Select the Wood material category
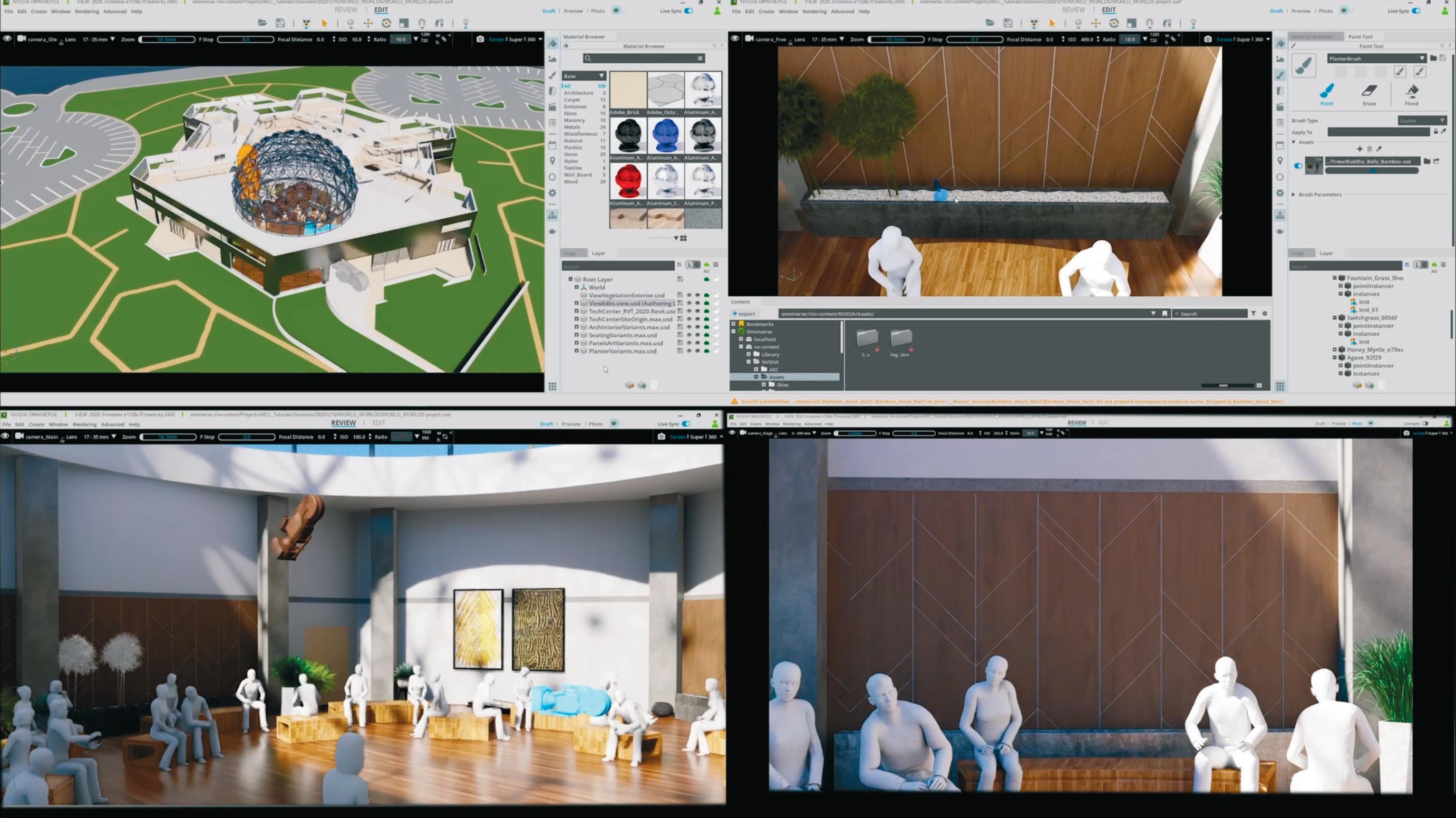This screenshot has height=818, width=1456. pos(570,182)
